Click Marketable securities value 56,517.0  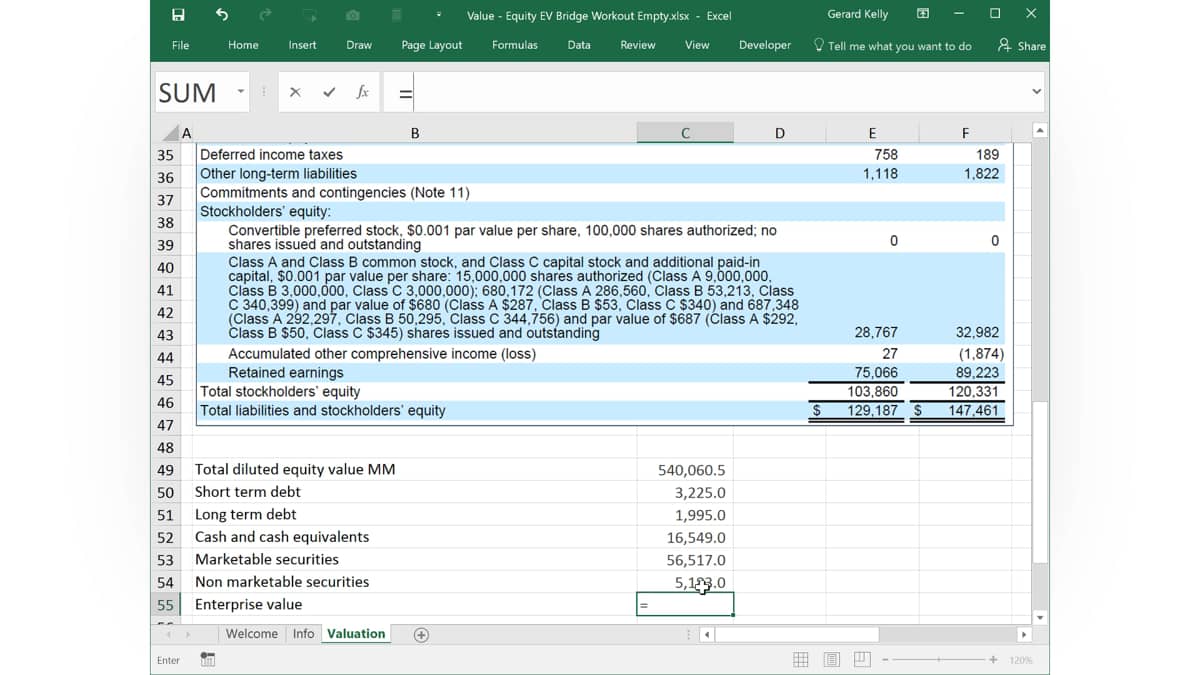click(x=685, y=560)
